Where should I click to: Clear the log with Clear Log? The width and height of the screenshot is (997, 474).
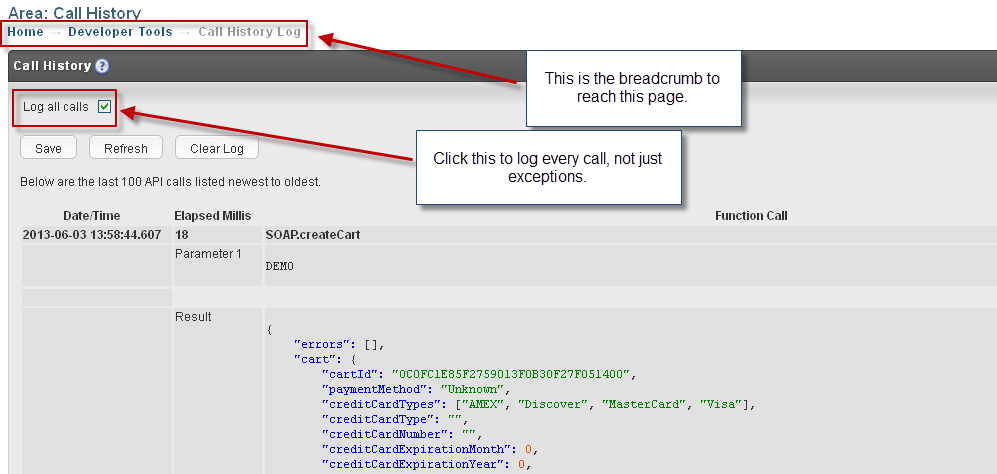pyautogui.click(x=217, y=148)
